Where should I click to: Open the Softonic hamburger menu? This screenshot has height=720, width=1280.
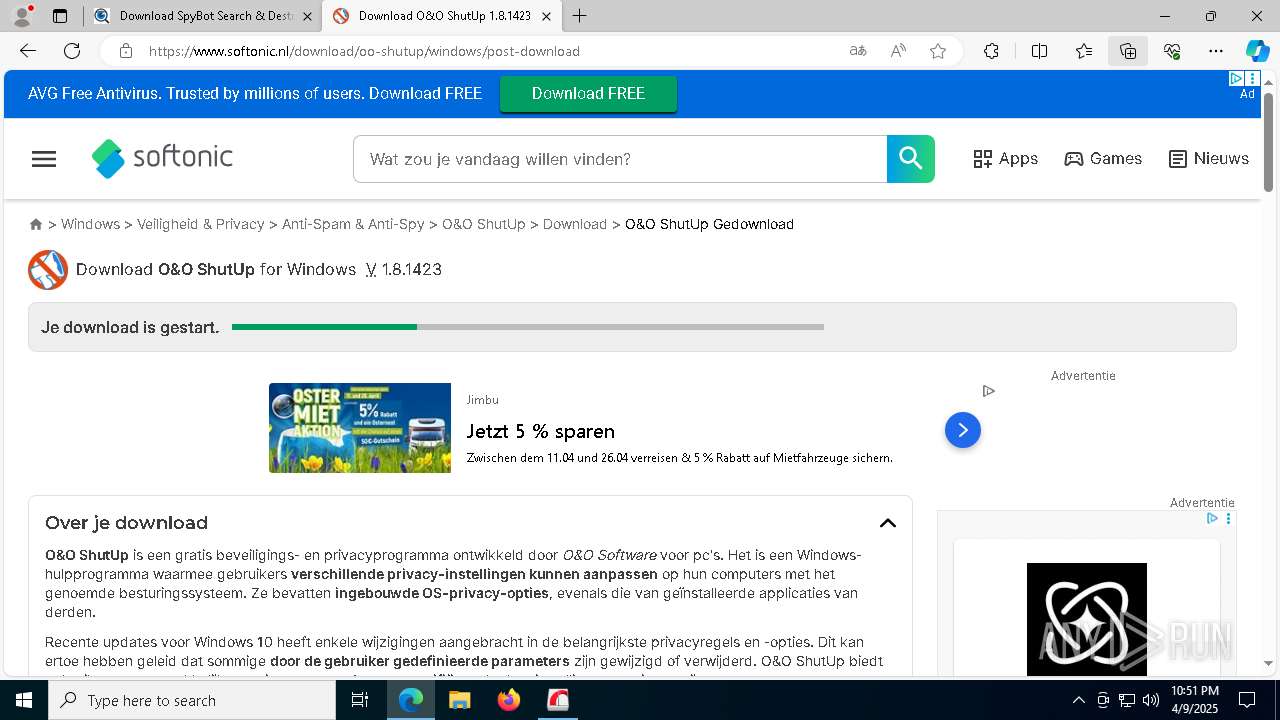pyautogui.click(x=44, y=159)
